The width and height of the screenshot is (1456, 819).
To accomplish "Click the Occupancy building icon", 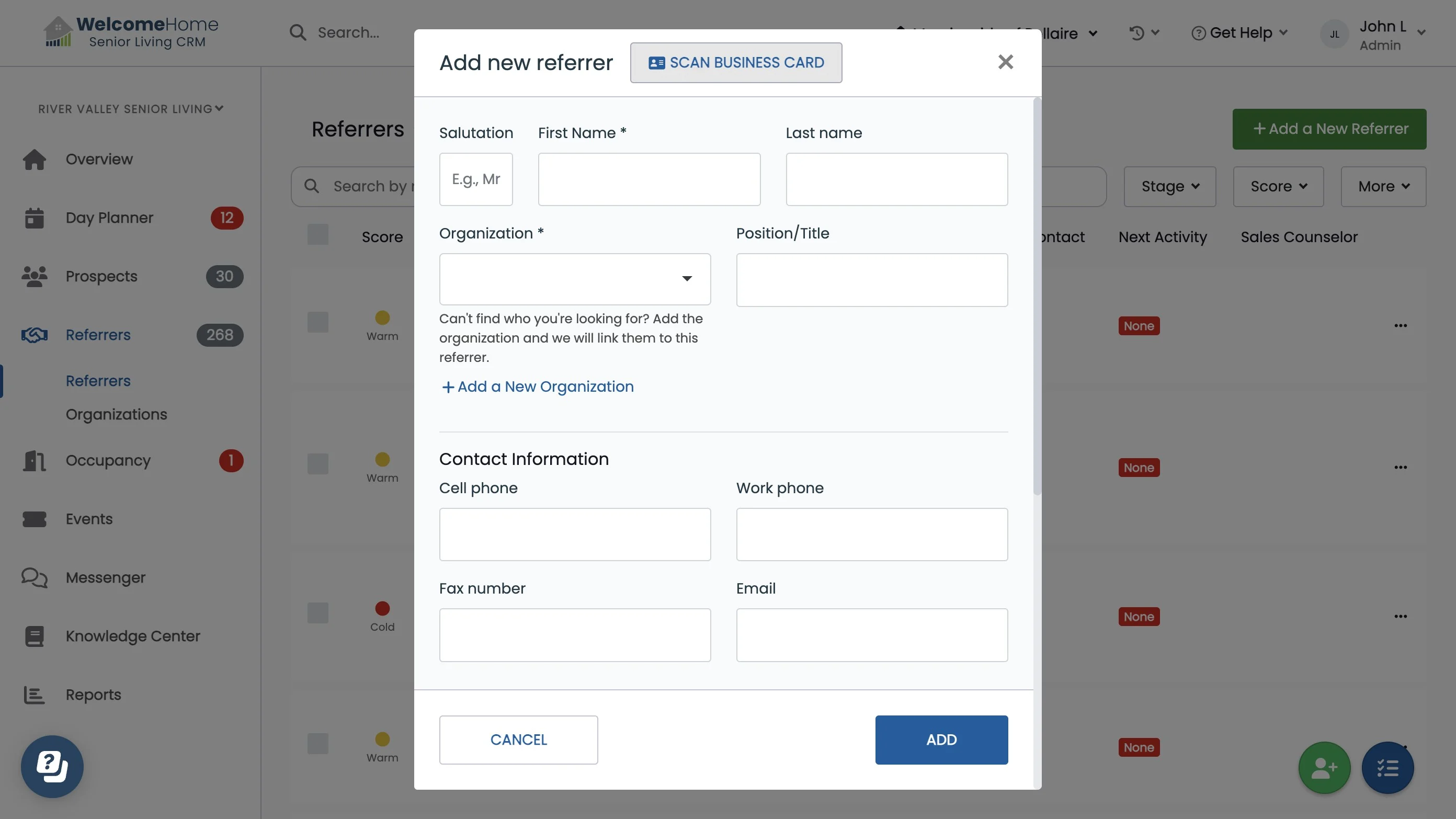I will [x=35, y=461].
